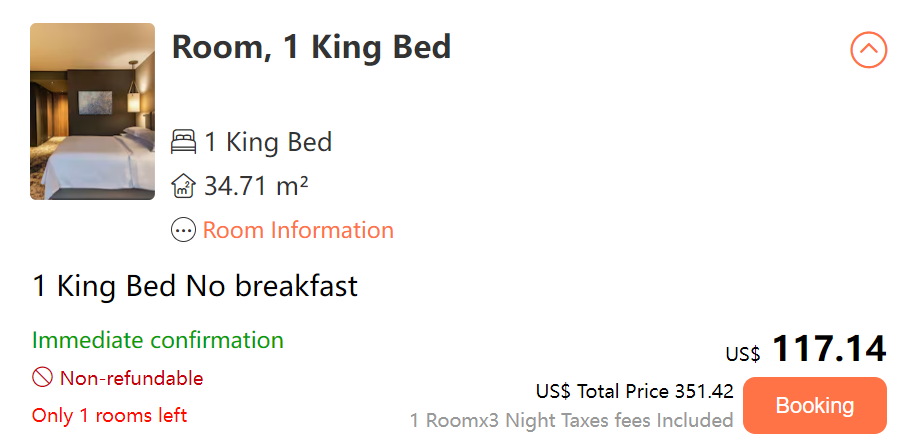Click the "Only 1 rooms left" warning

109,415
